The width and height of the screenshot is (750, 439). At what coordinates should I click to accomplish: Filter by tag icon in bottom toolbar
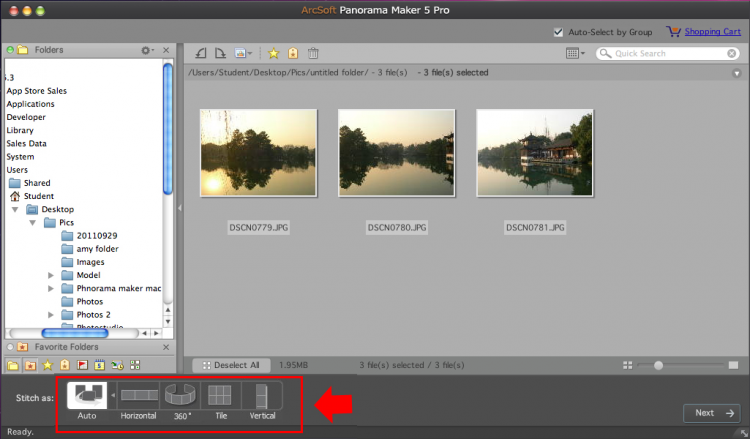[65, 365]
